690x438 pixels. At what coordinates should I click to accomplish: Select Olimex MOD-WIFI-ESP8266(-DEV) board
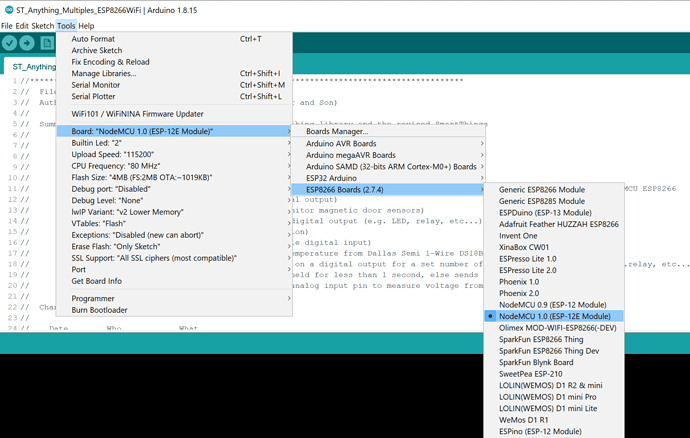pyautogui.click(x=554, y=328)
